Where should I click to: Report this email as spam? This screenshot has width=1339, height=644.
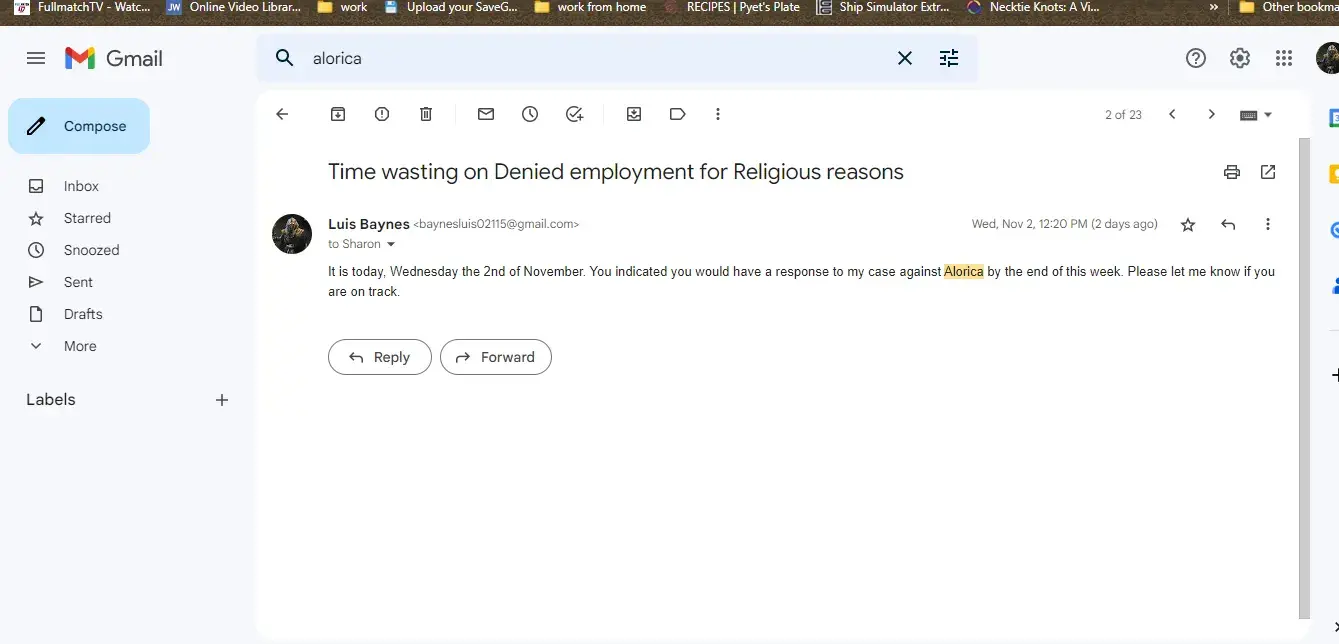click(382, 114)
